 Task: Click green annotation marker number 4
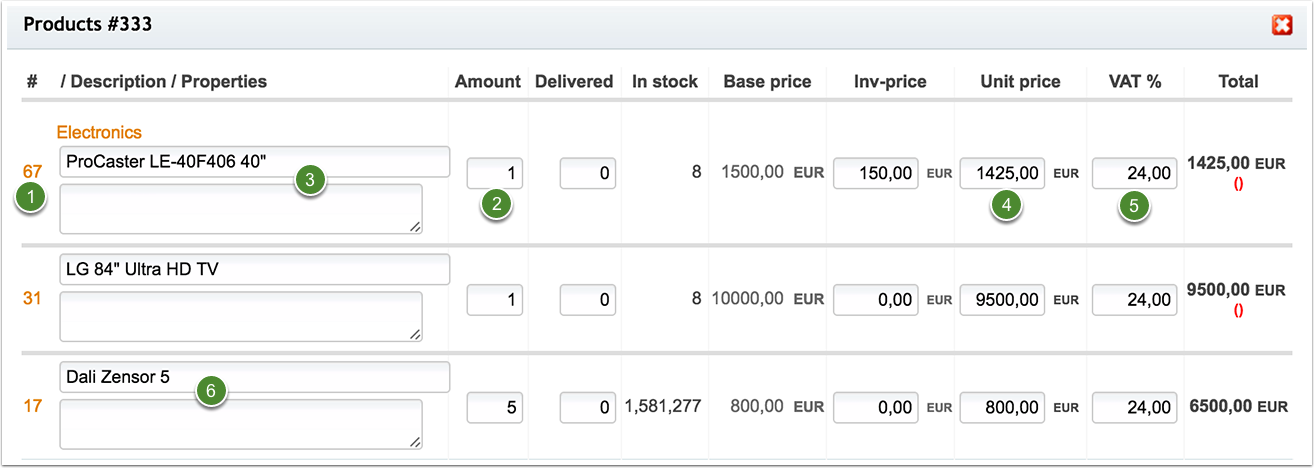(x=1007, y=205)
